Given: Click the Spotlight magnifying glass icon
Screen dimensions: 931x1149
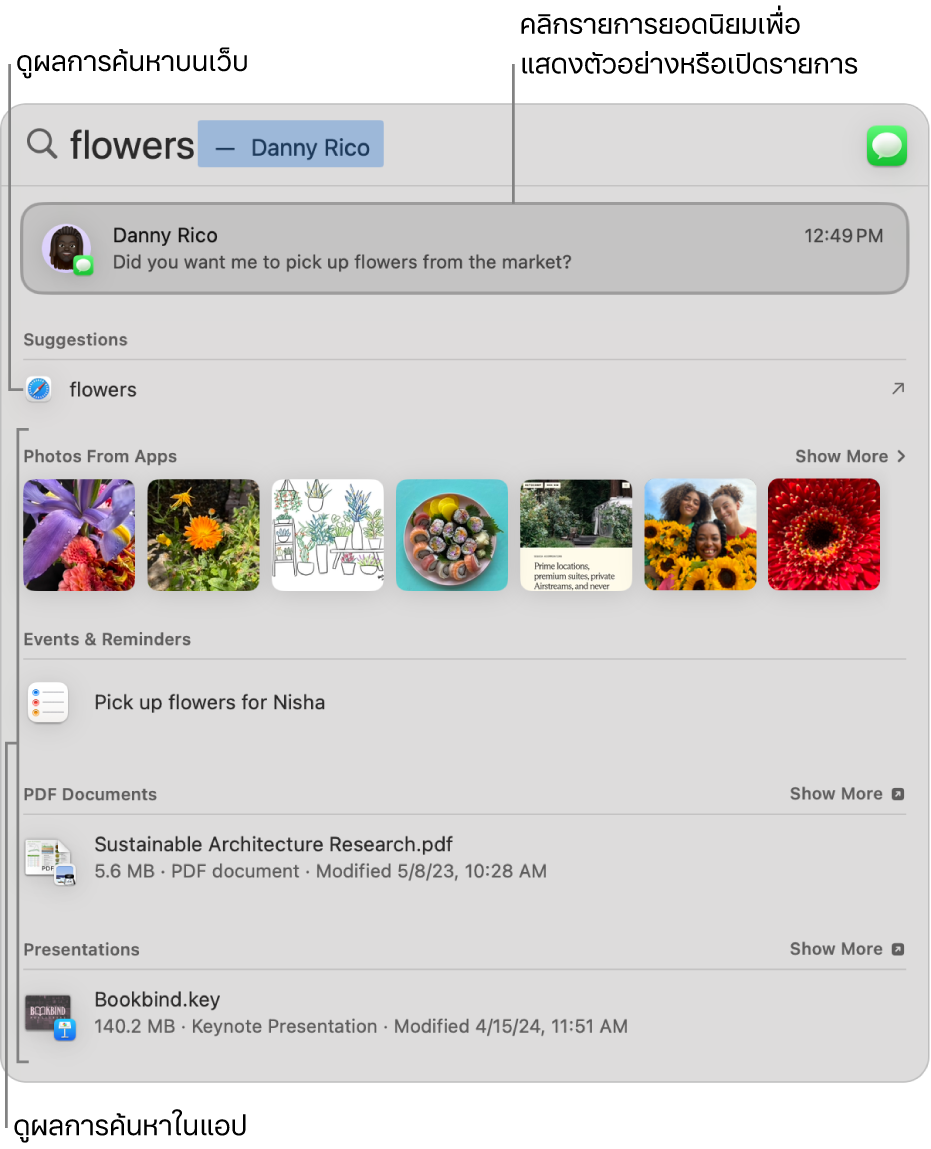Looking at the screenshot, I should [42, 144].
